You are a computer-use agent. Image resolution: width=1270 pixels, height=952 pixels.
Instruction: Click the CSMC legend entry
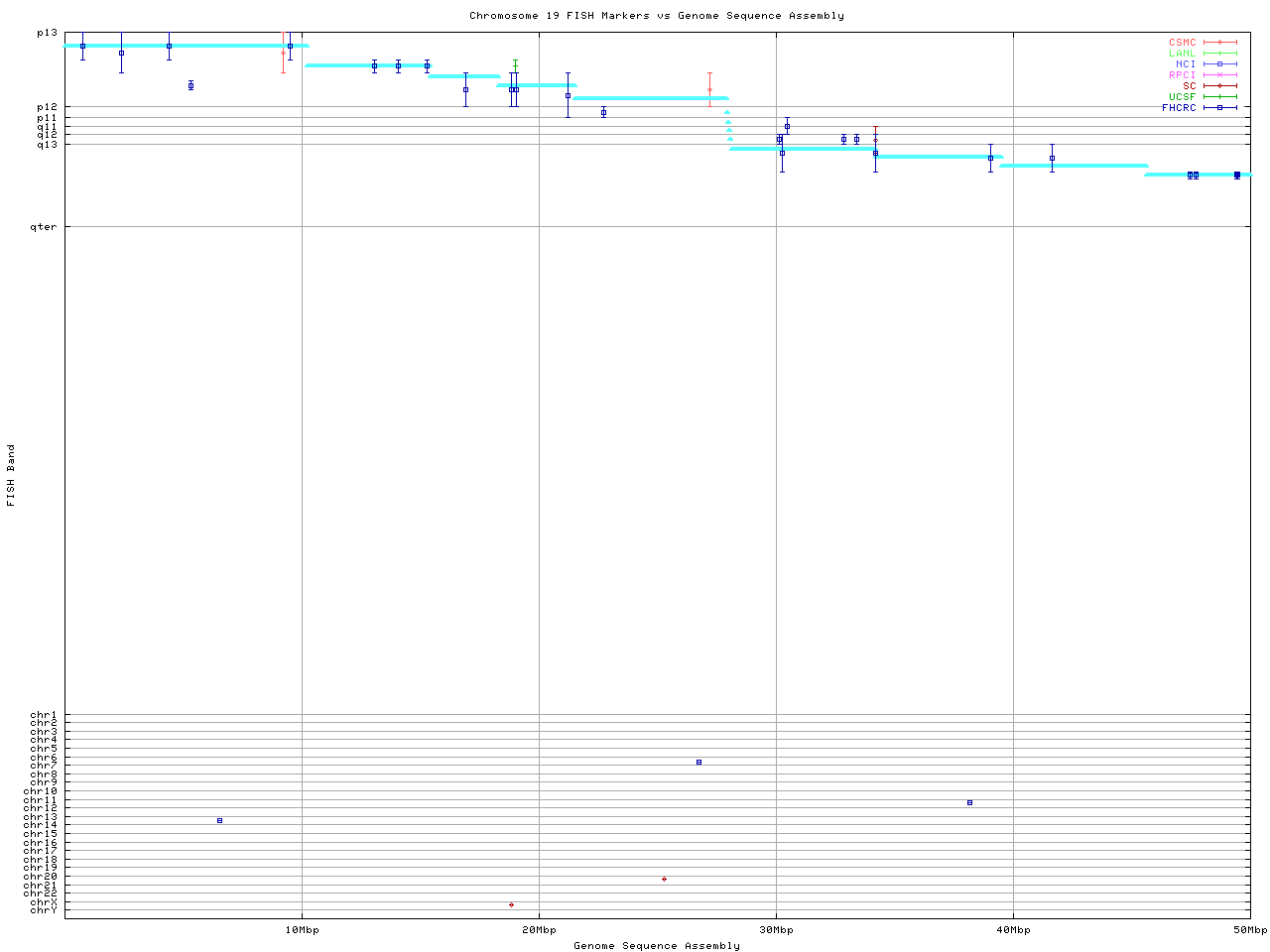1183,43
